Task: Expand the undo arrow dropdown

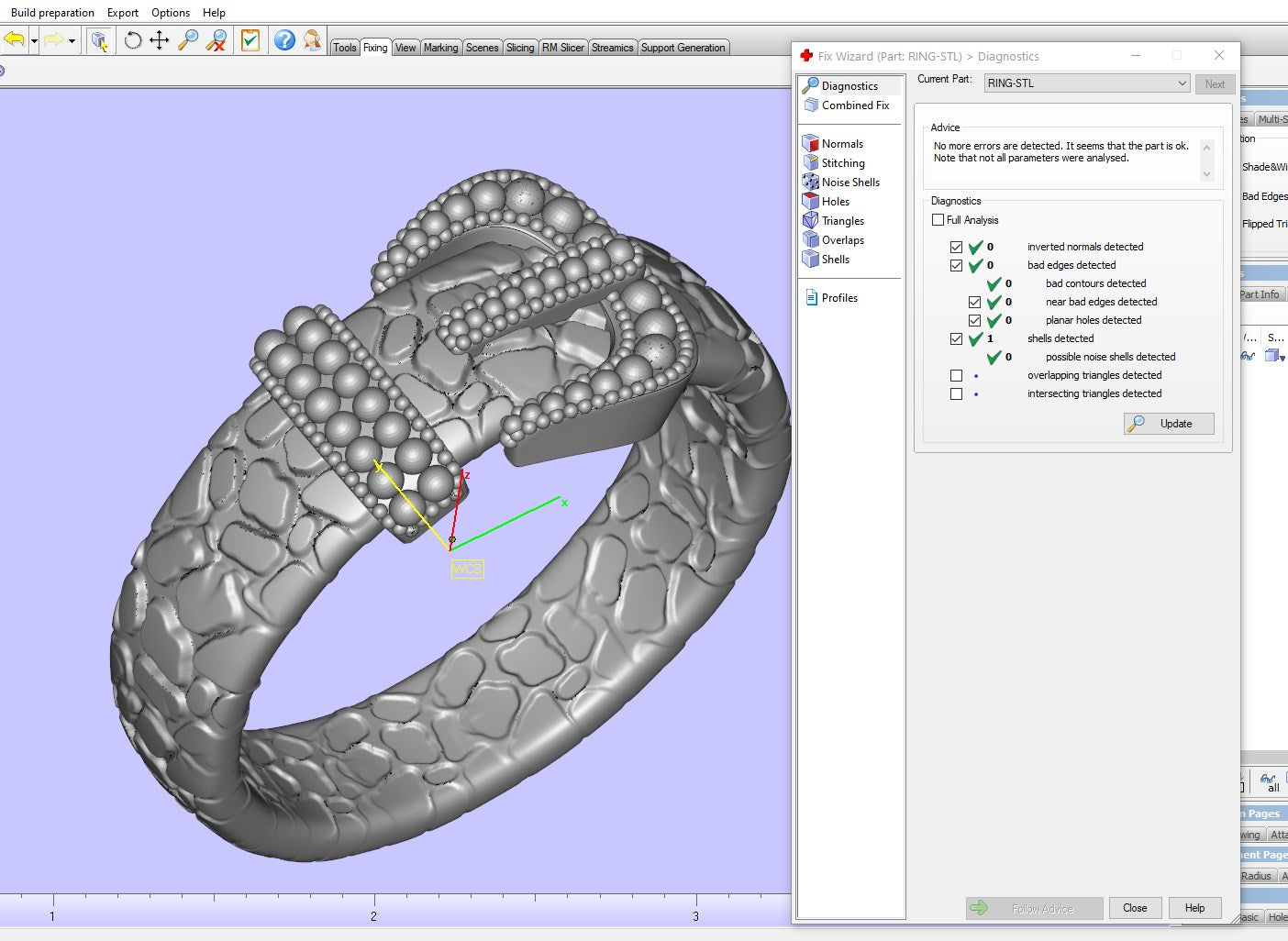Action: pyautogui.click(x=34, y=41)
